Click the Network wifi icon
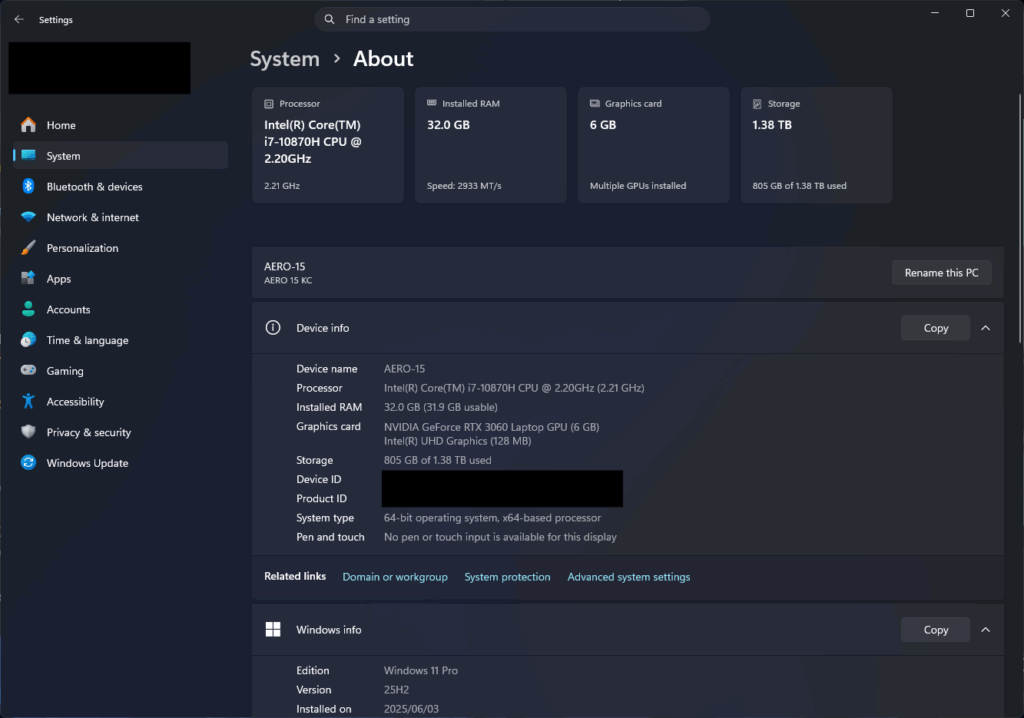Image resolution: width=1024 pixels, height=718 pixels. point(28,217)
